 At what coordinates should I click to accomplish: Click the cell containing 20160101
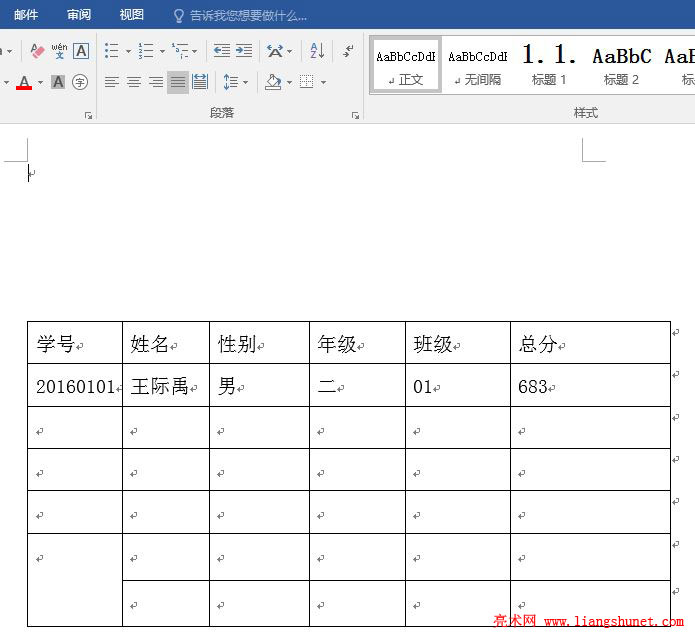tap(75, 385)
